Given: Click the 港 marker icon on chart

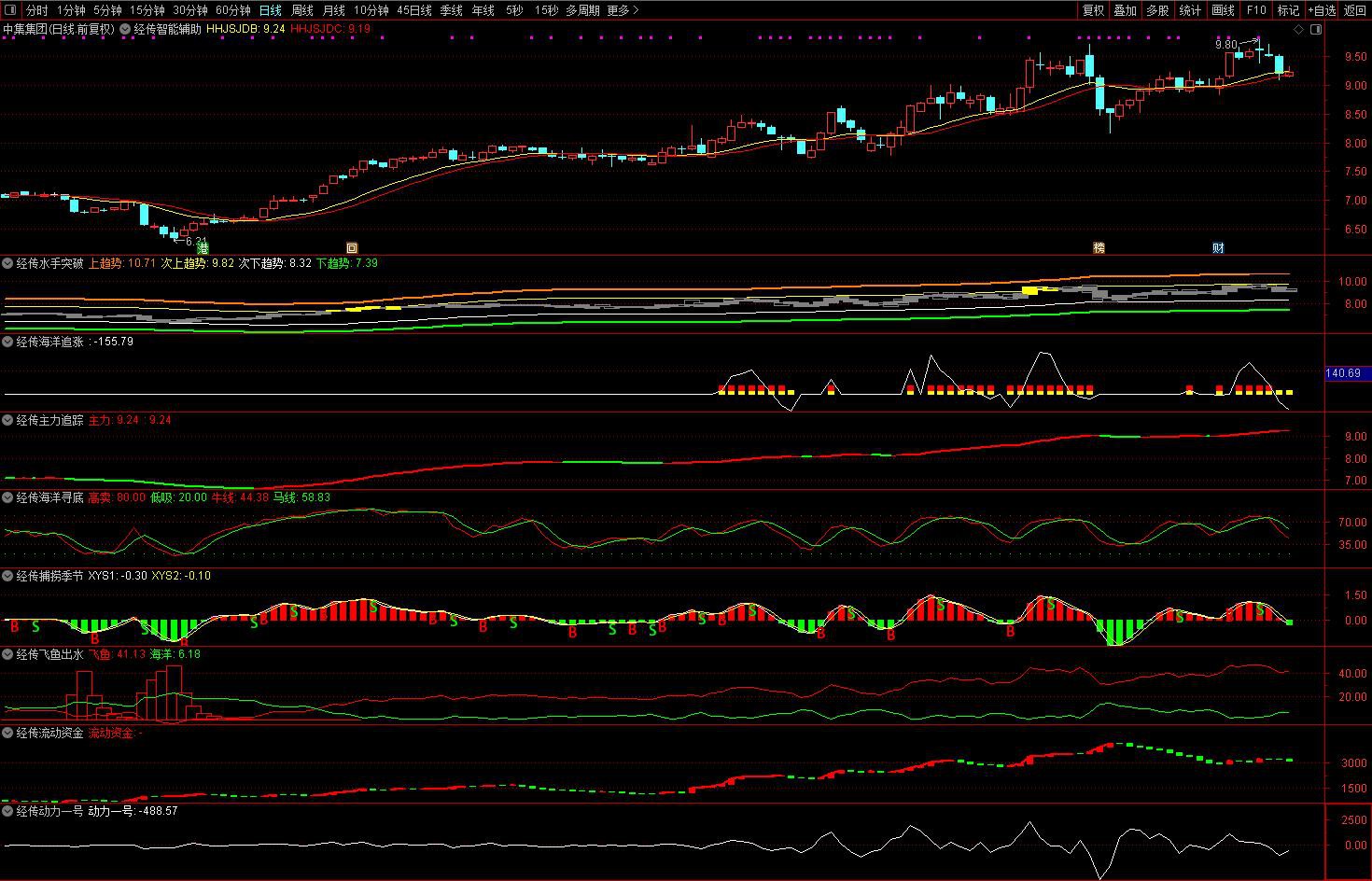Looking at the screenshot, I should coord(203,248).
